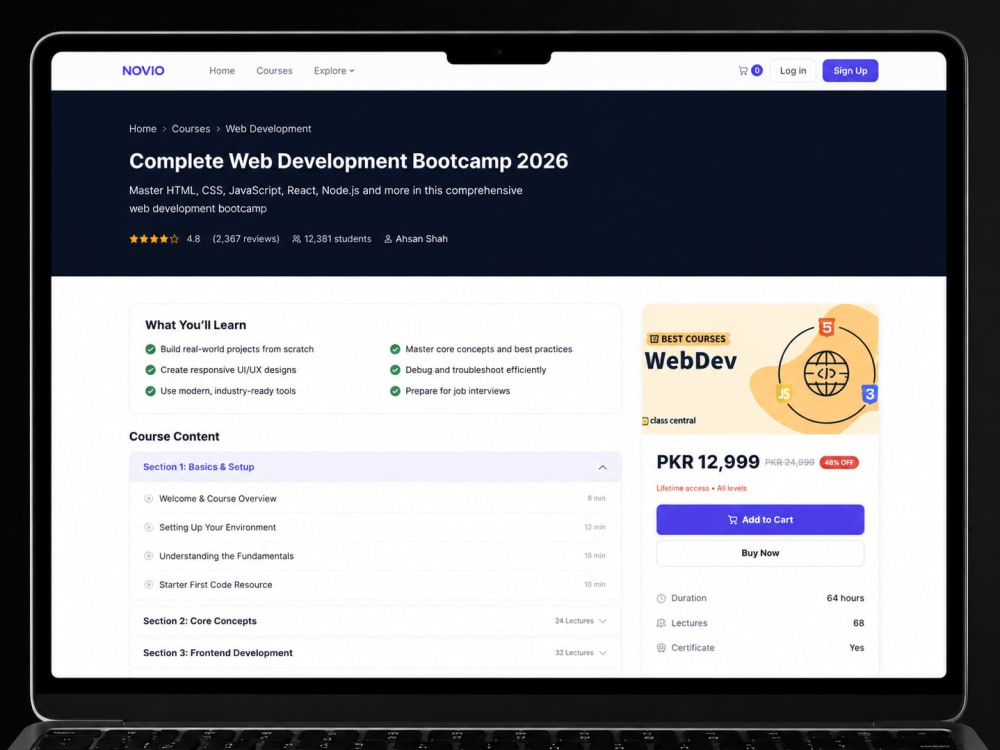Collapse Section 1: Basics & Setup
The height and width of the screenshot is (750, 1000).
pyautogui.click(x=375, y=467)
